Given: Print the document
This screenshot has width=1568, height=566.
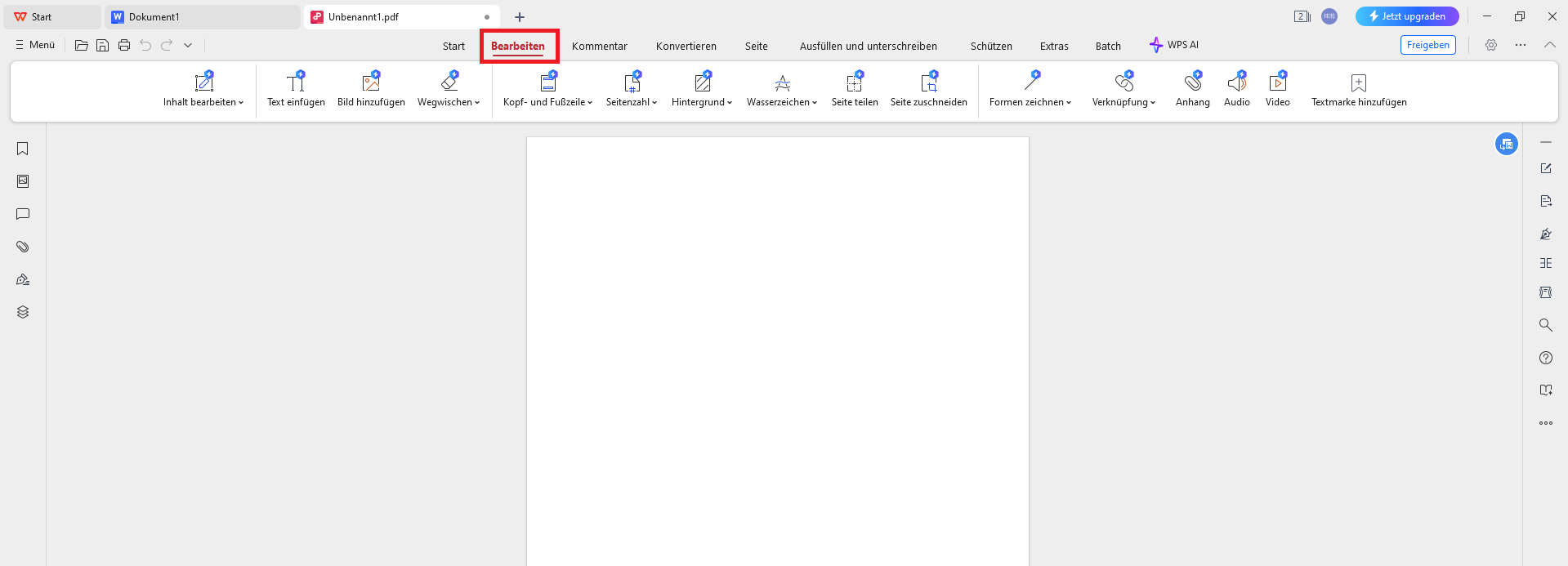Looking at the screenshot, I should pos(124,45).
